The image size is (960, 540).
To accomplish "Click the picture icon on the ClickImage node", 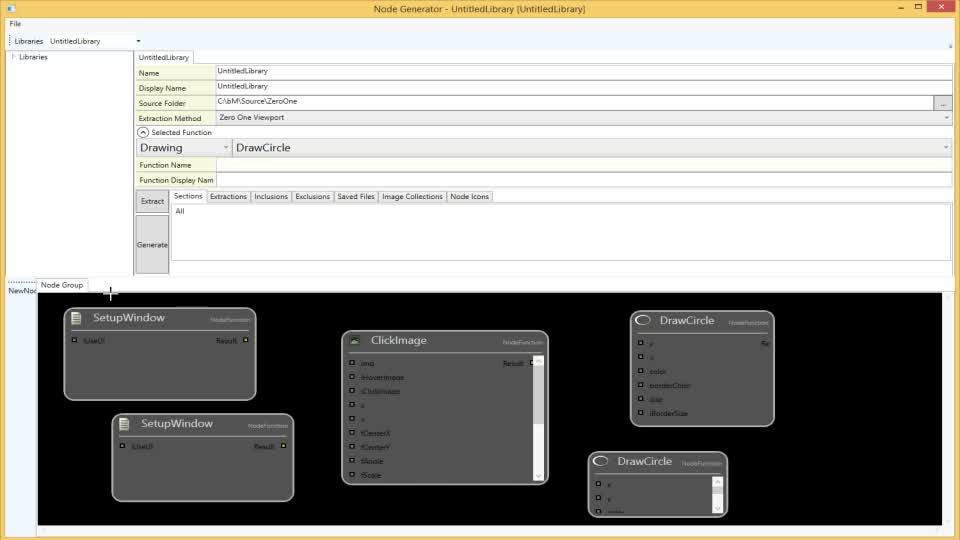I will 354,340.
